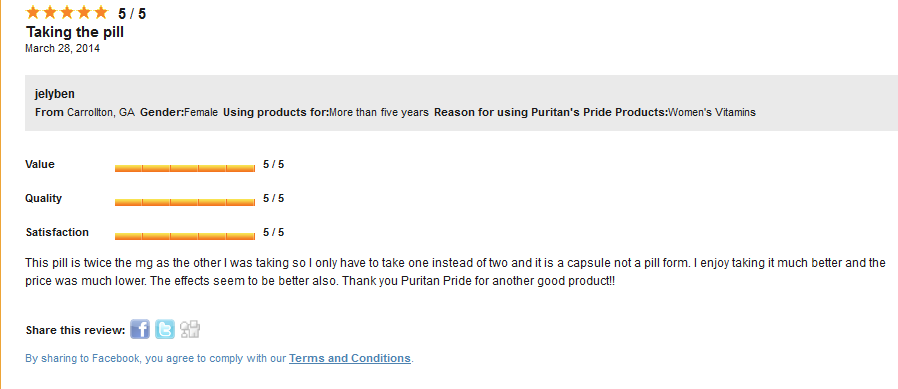Click the fifth orange rating star

click(100, 12)
